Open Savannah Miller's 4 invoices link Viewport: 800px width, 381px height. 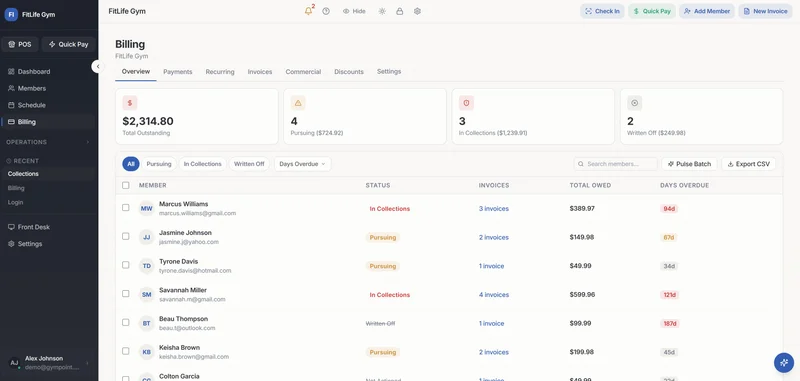click(493, 295)
